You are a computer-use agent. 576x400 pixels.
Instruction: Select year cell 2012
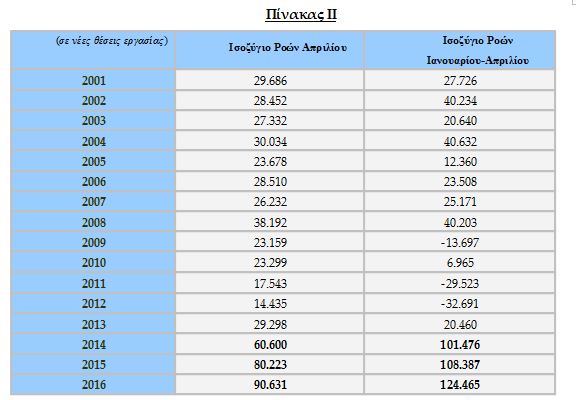pyautogui.click(x=94, y=304)
